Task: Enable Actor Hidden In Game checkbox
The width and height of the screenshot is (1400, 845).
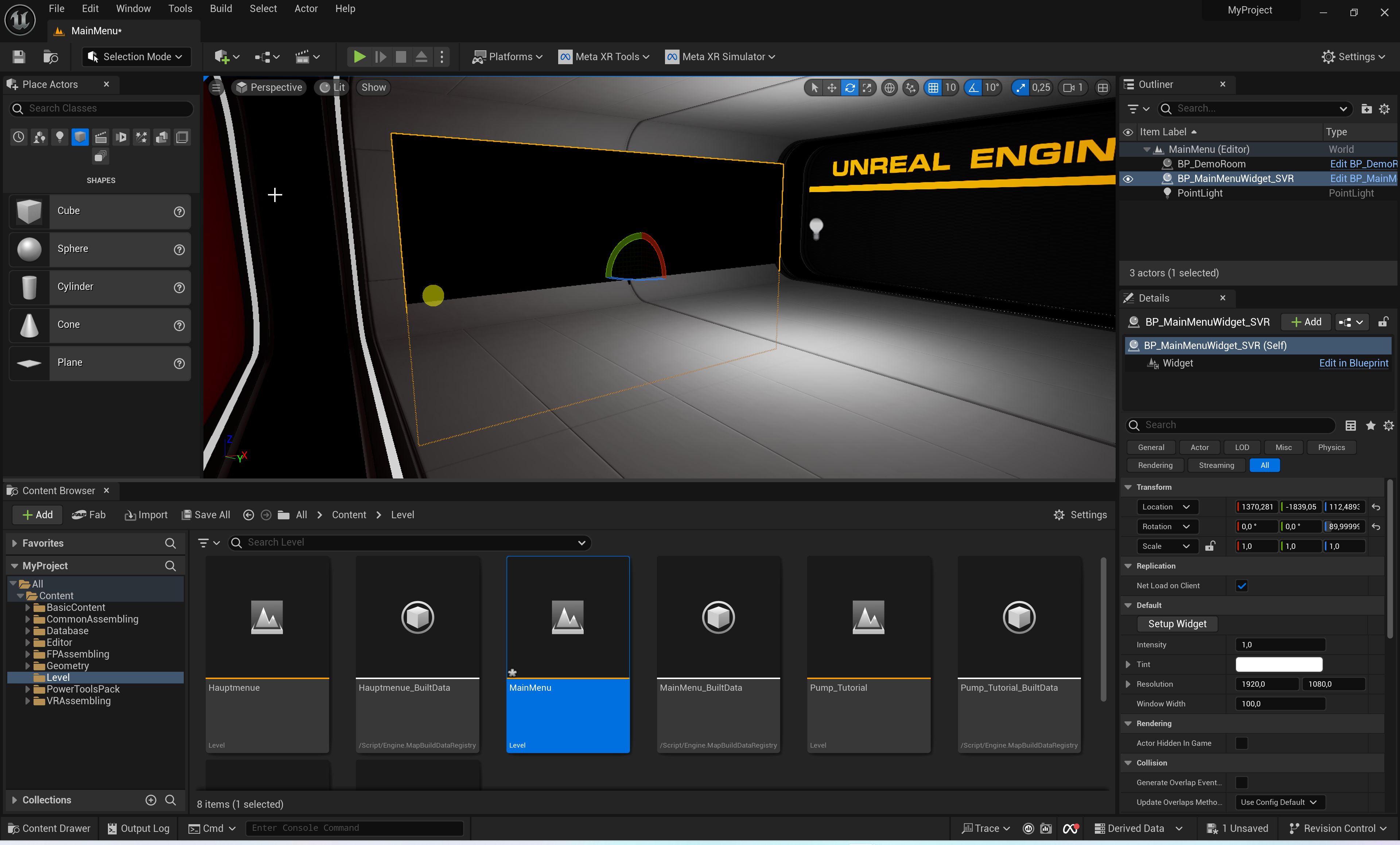Action: (1242, 743)
